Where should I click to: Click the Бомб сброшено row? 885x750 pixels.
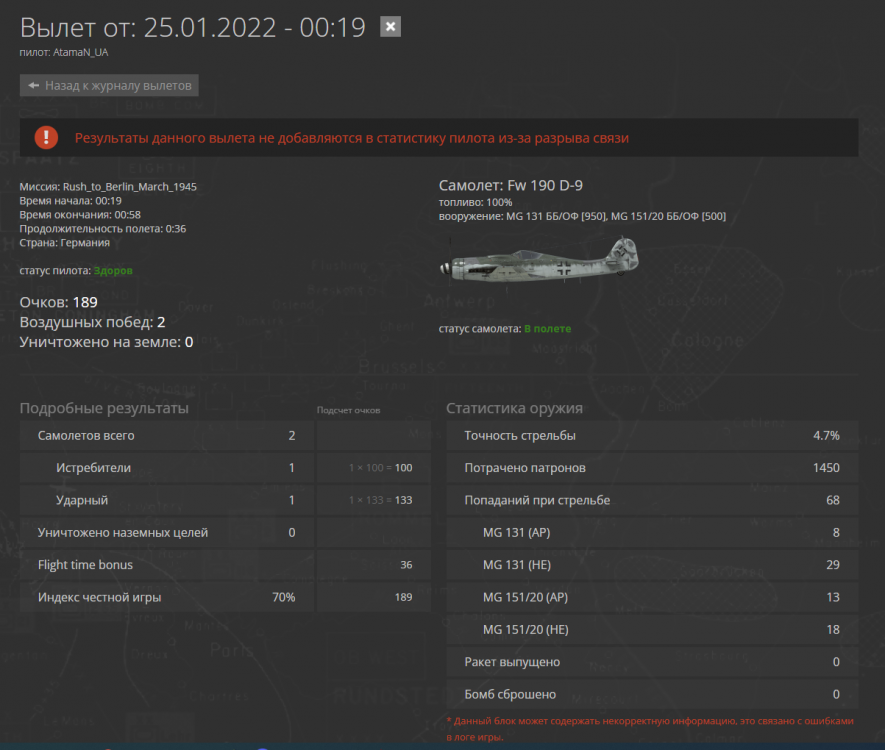(652, 694)
